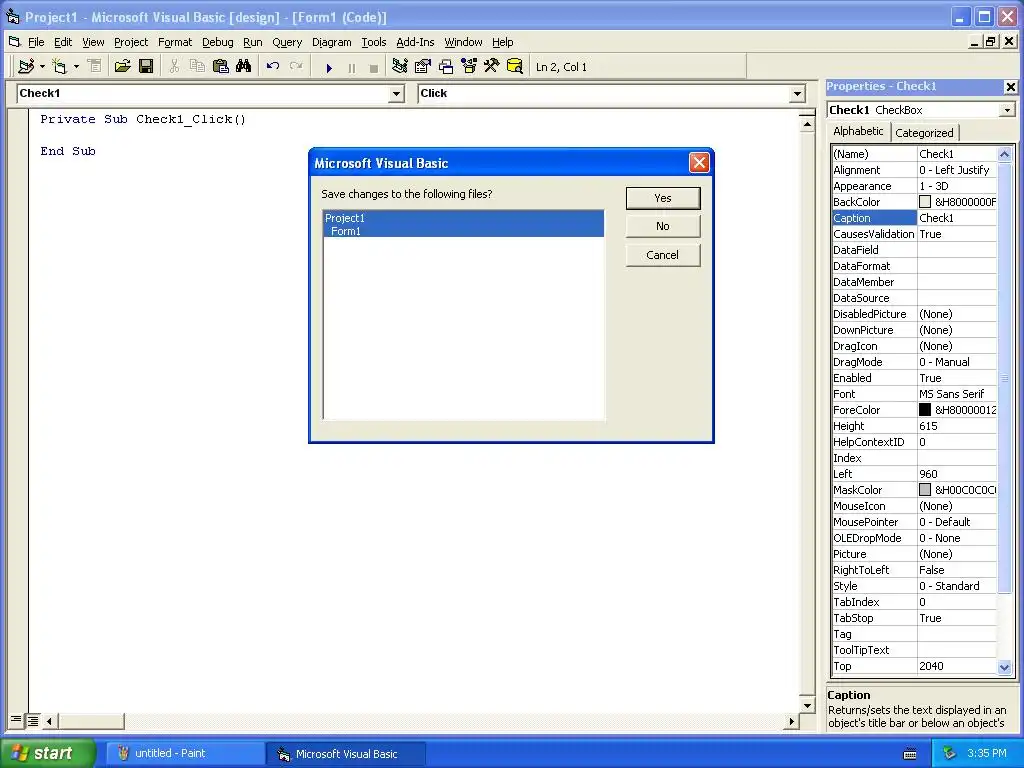This screenshot has width=1024, height=768.
Task: Open the Tools menu
Action: tap(374, 42)
